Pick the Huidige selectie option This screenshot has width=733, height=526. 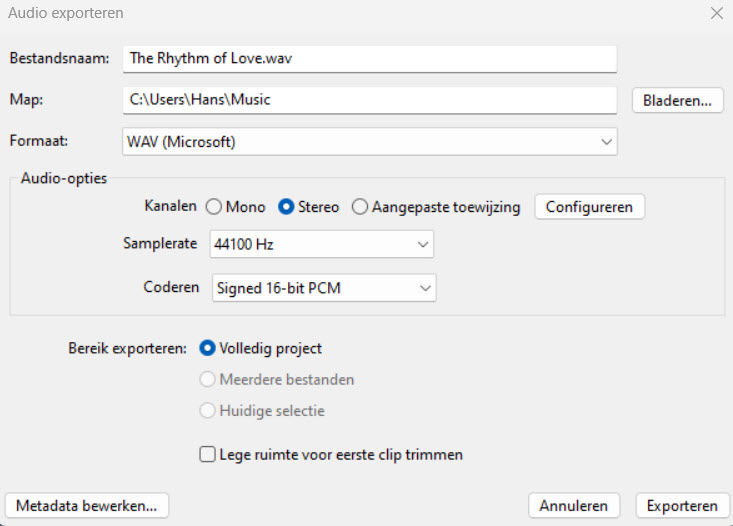(208, 410)
